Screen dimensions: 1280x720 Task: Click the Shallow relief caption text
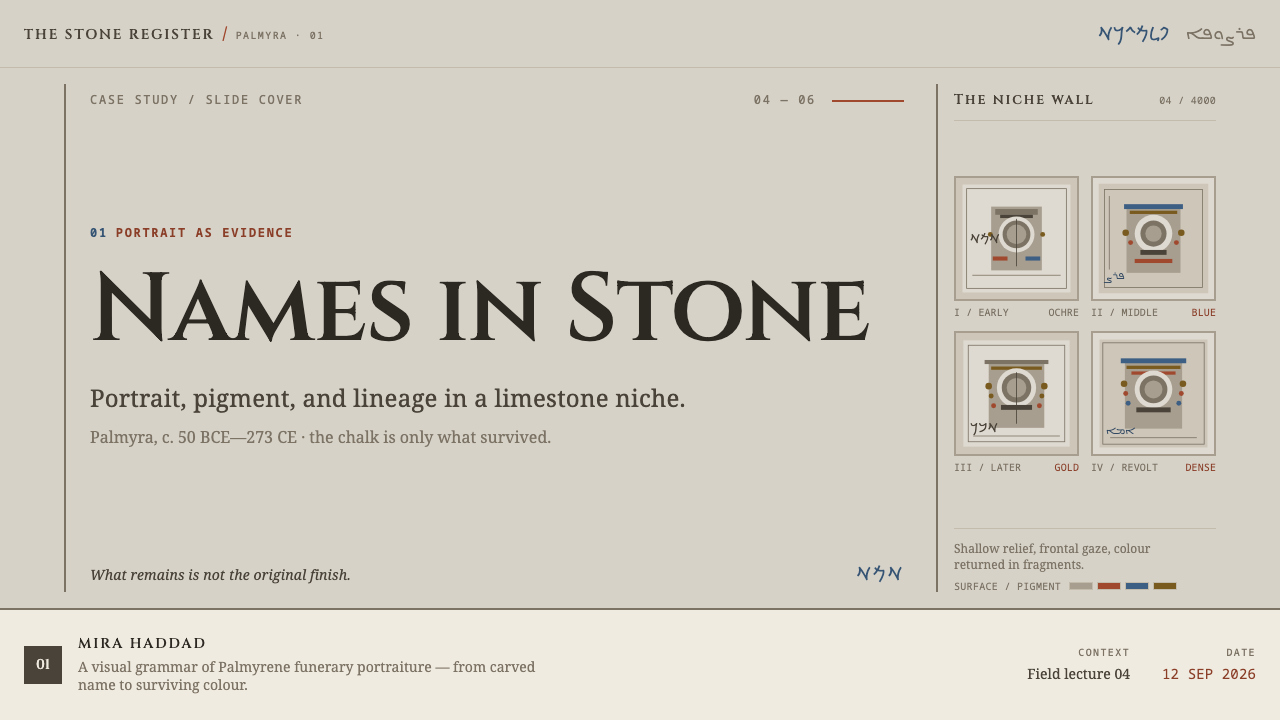(x=1052, y=557)
